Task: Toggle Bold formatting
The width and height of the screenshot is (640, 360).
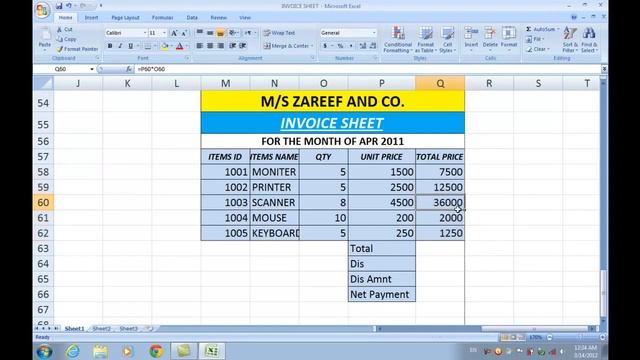Action: coord(110,46)
